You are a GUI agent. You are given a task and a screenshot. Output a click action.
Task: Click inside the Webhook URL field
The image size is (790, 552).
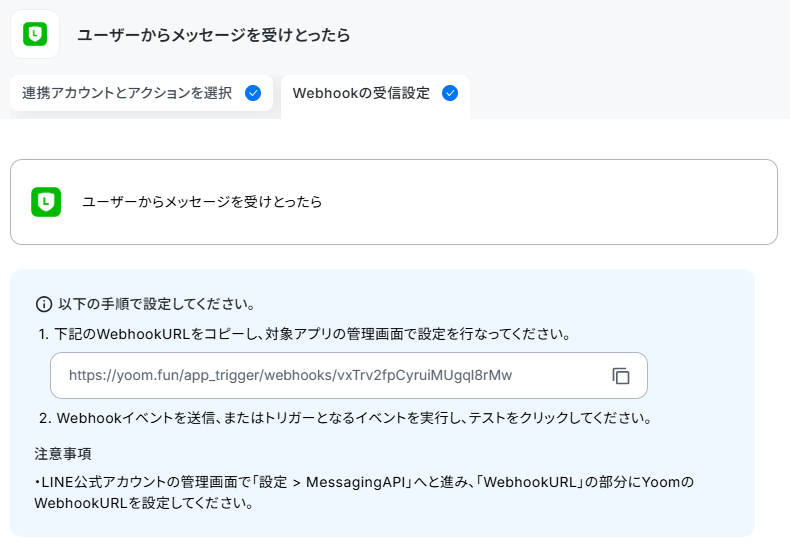click(349, 376)
